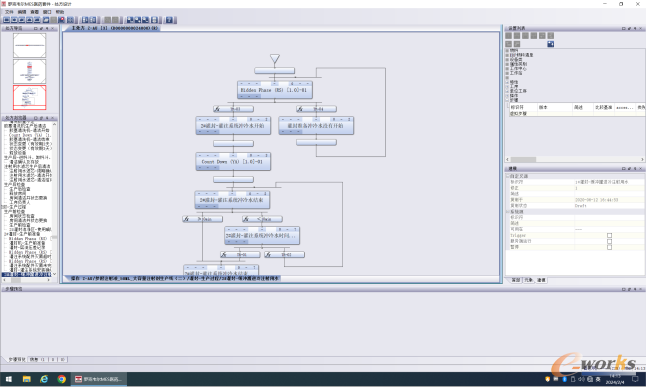
Task: Open Google Chrome from the taskbar
Action: [x=61, y=379]
